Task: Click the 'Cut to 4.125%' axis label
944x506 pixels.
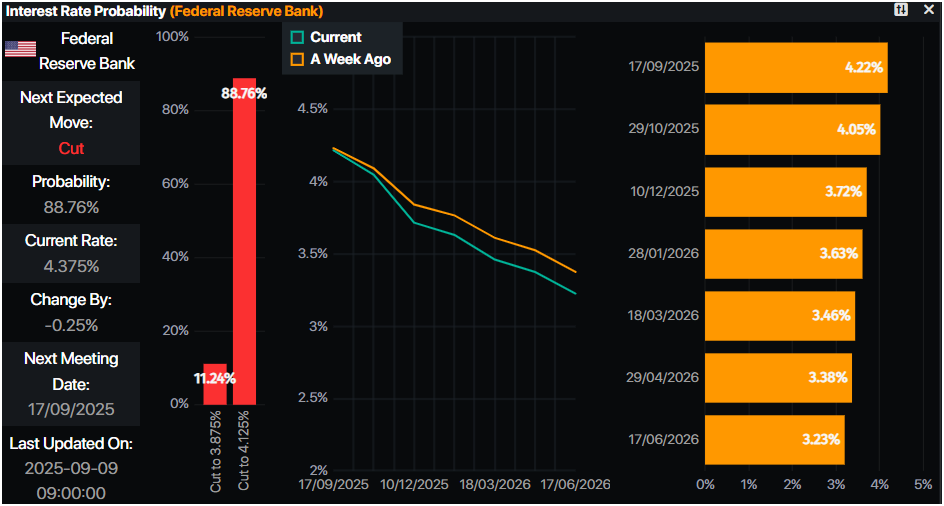Action: pyautogui.click(x=244, y=448)
